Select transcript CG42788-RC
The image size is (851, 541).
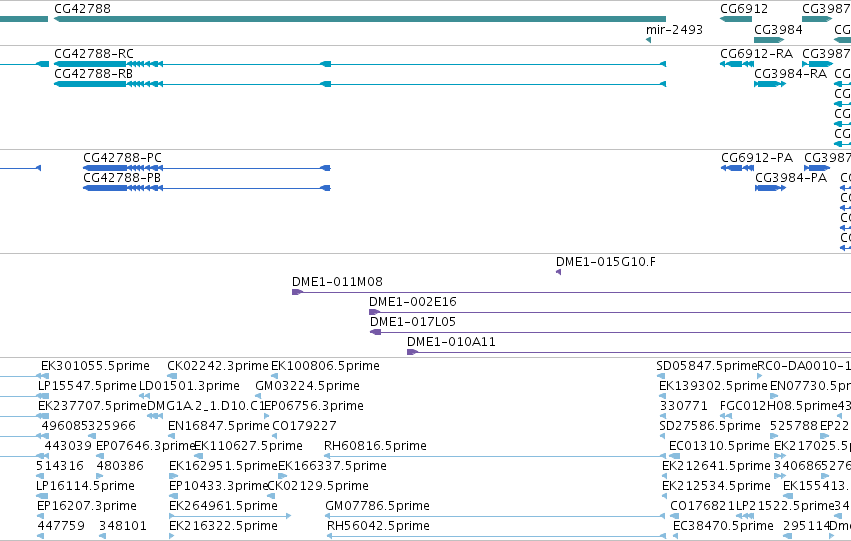360,64
